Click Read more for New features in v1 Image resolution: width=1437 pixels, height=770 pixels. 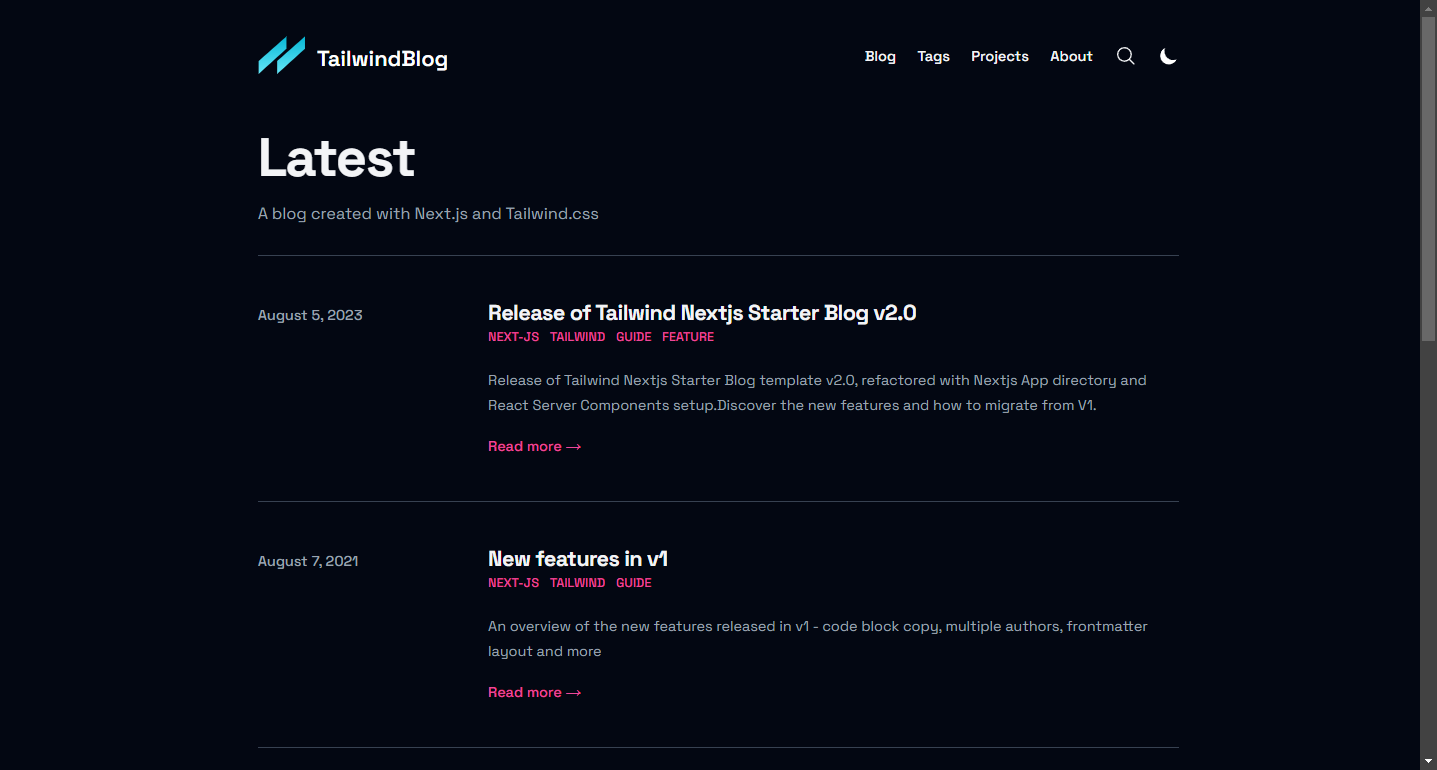tap(534, 692)
